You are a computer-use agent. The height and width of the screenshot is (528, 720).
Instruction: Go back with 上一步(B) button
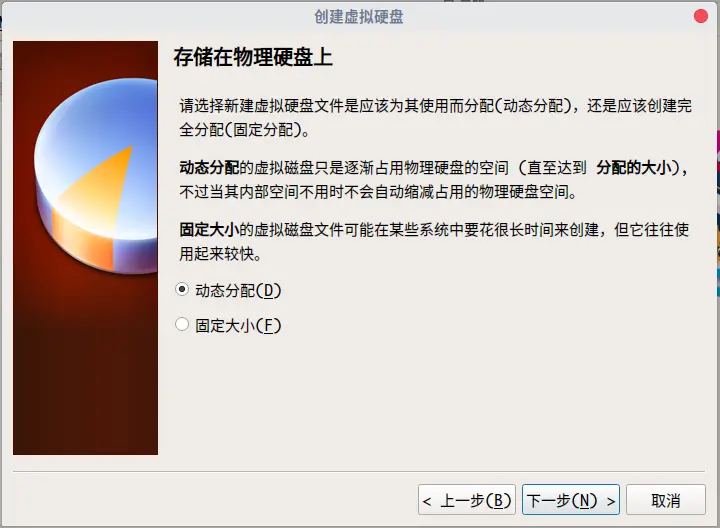(467, 500)
